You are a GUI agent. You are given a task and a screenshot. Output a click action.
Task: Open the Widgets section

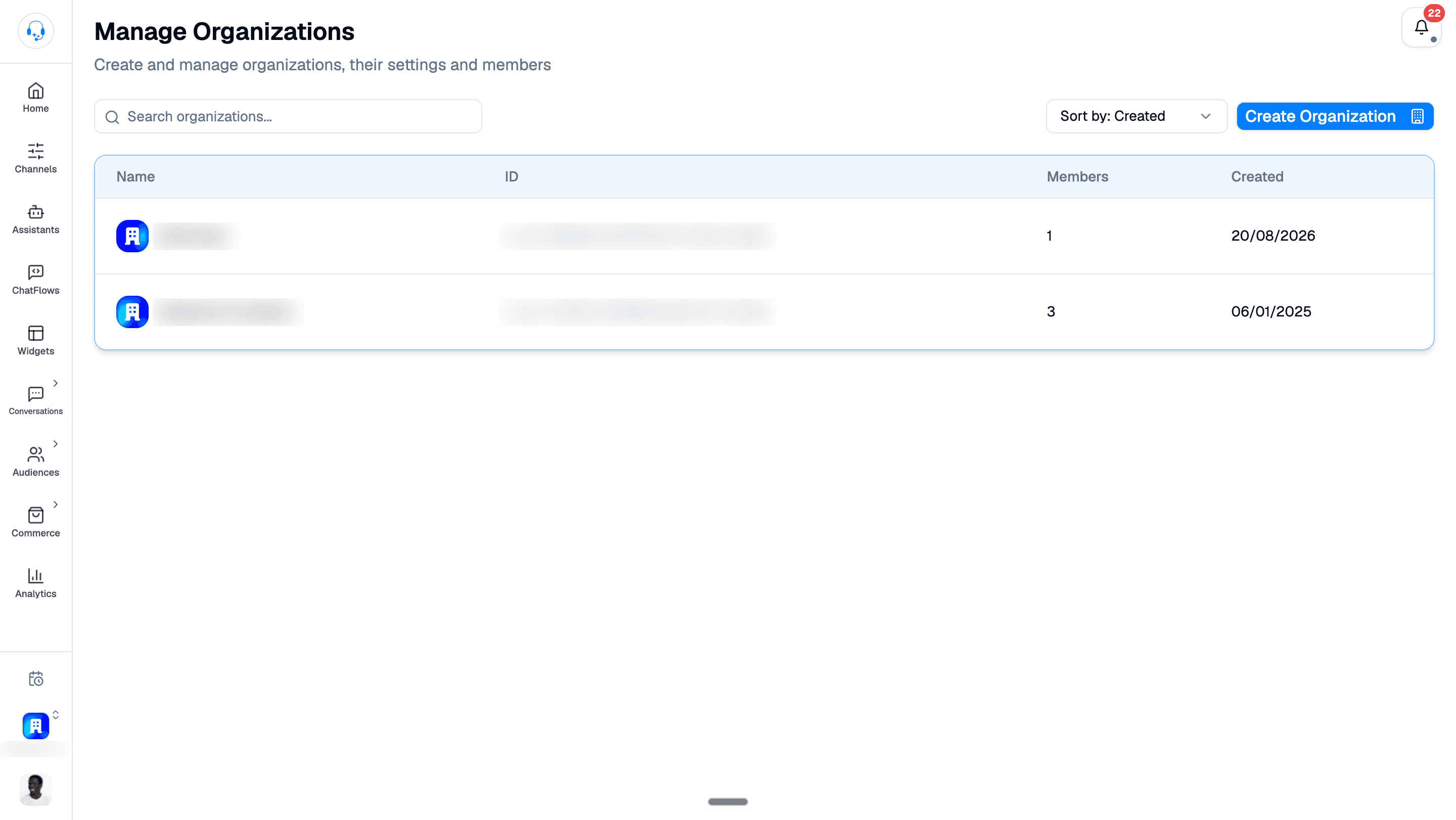(x=35, y=340)
